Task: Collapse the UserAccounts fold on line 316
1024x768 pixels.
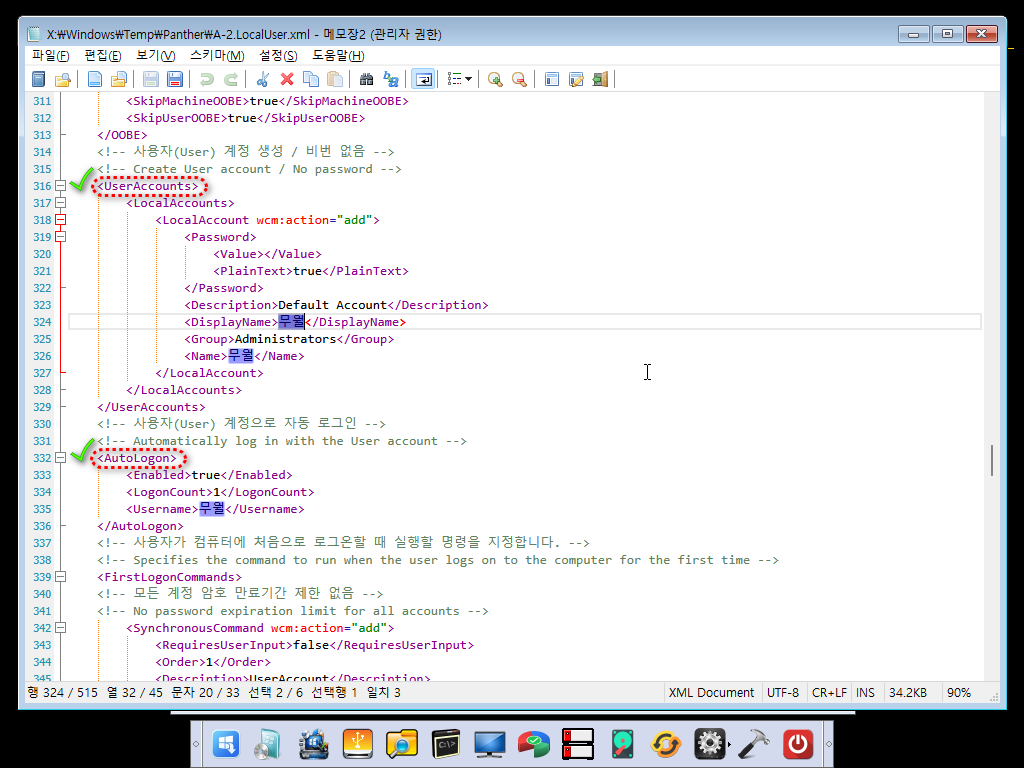Action: (61, 186)
